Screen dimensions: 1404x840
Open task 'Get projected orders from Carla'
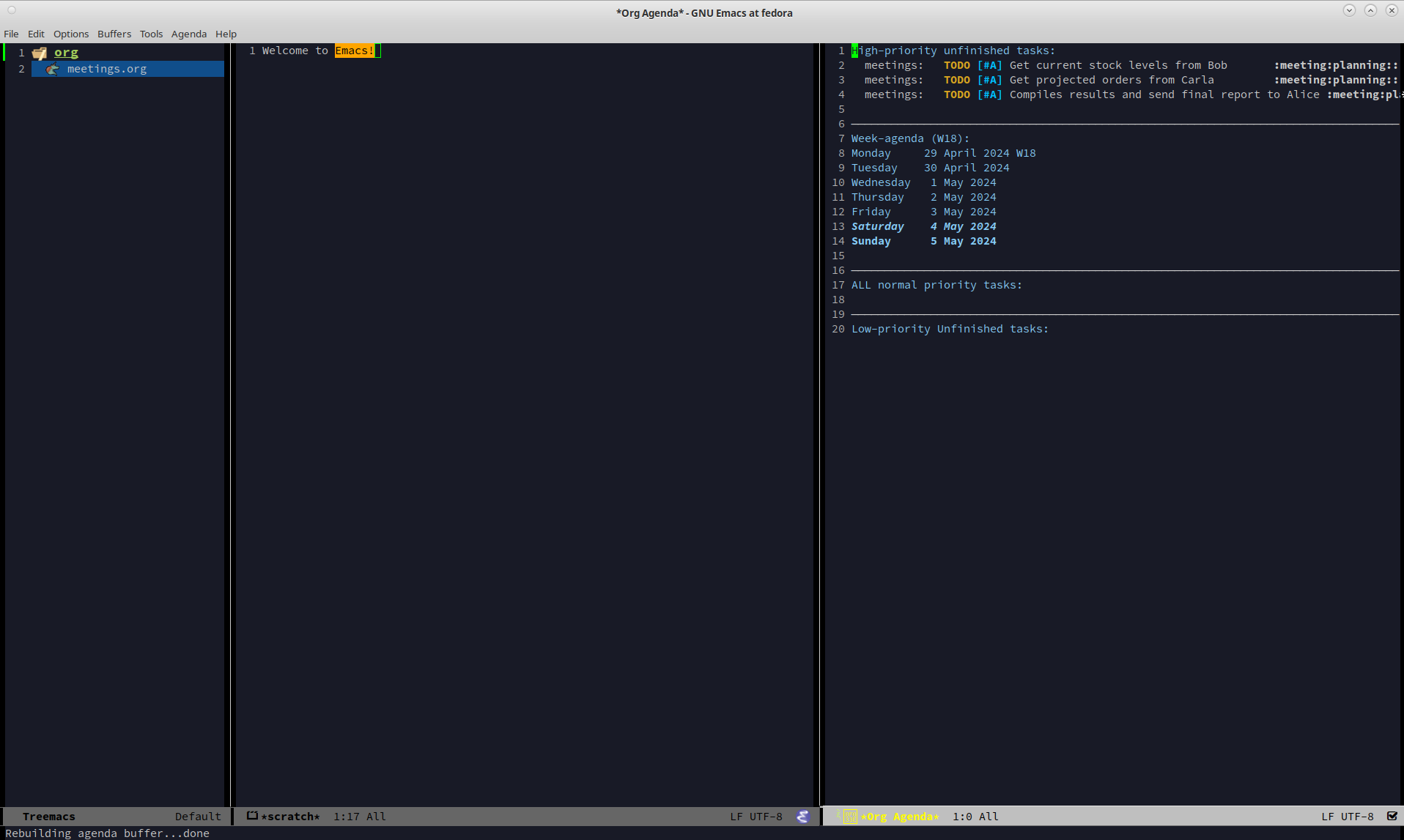click(1112, 80)
